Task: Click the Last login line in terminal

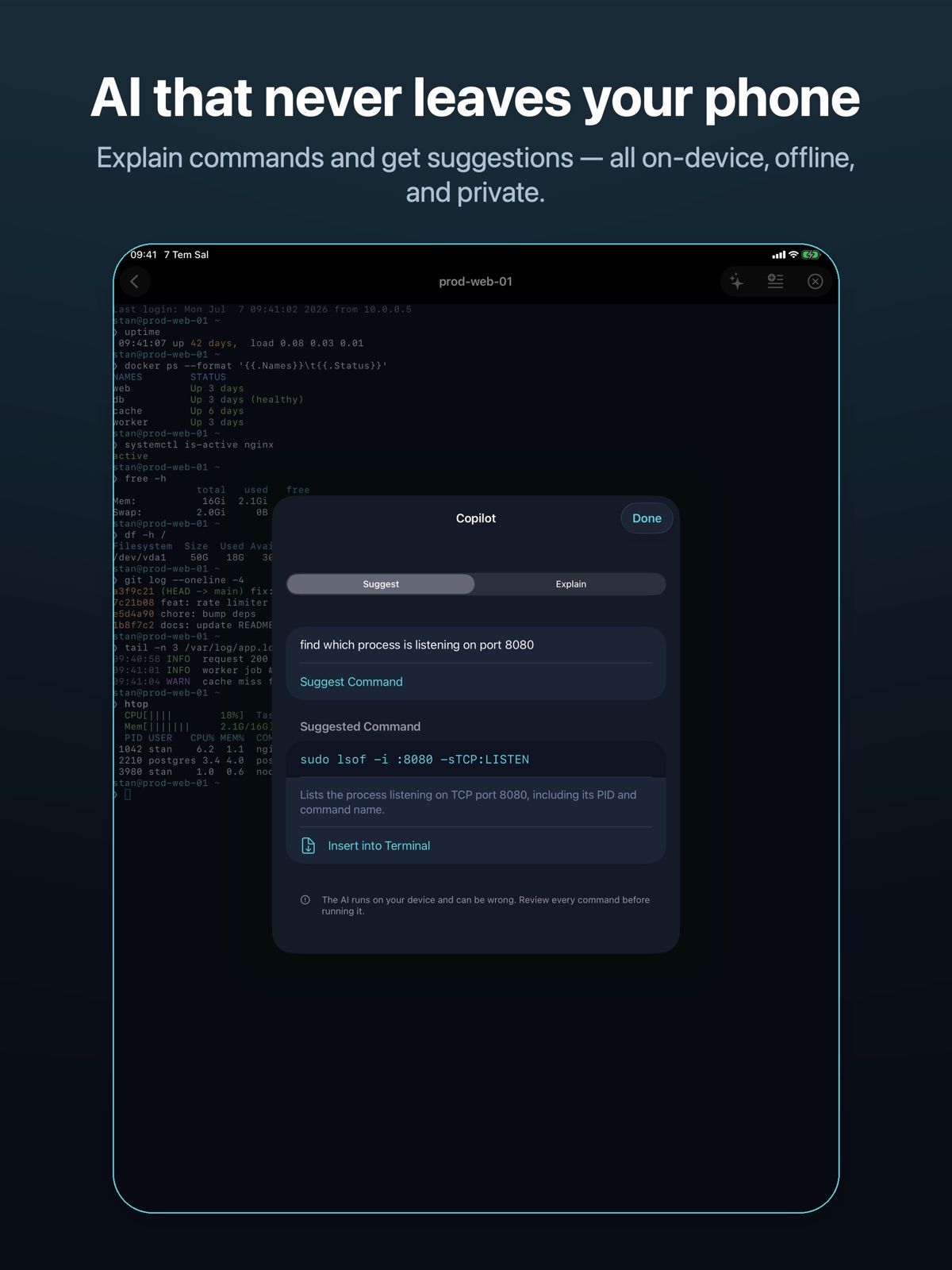Action: pyautogui.click(x=263, y=310)
